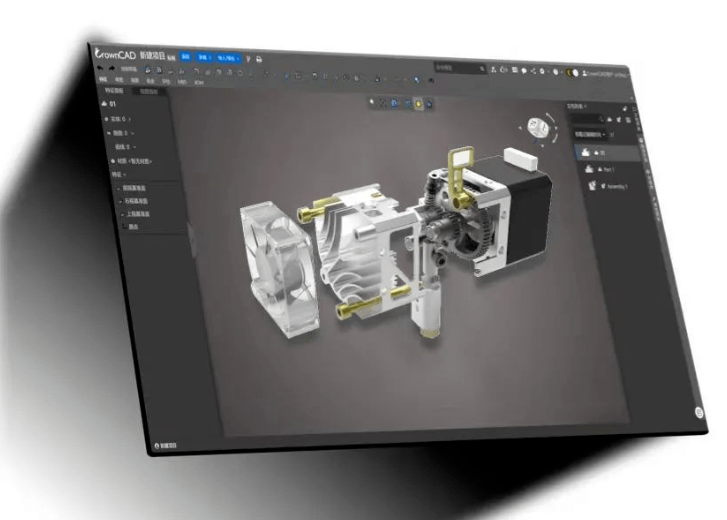Click the grid/table icon in the header
The image size is (727, 520).
pyautogui.click(x=514, y=70)
